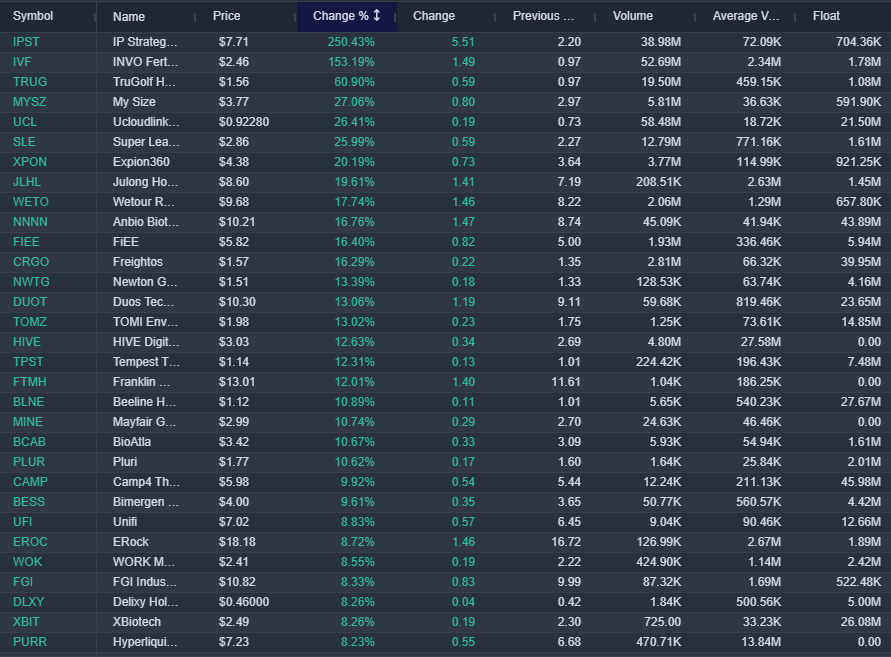Open the FTMH ticker symbol
The image size is (891, 657).
point(30,382)
